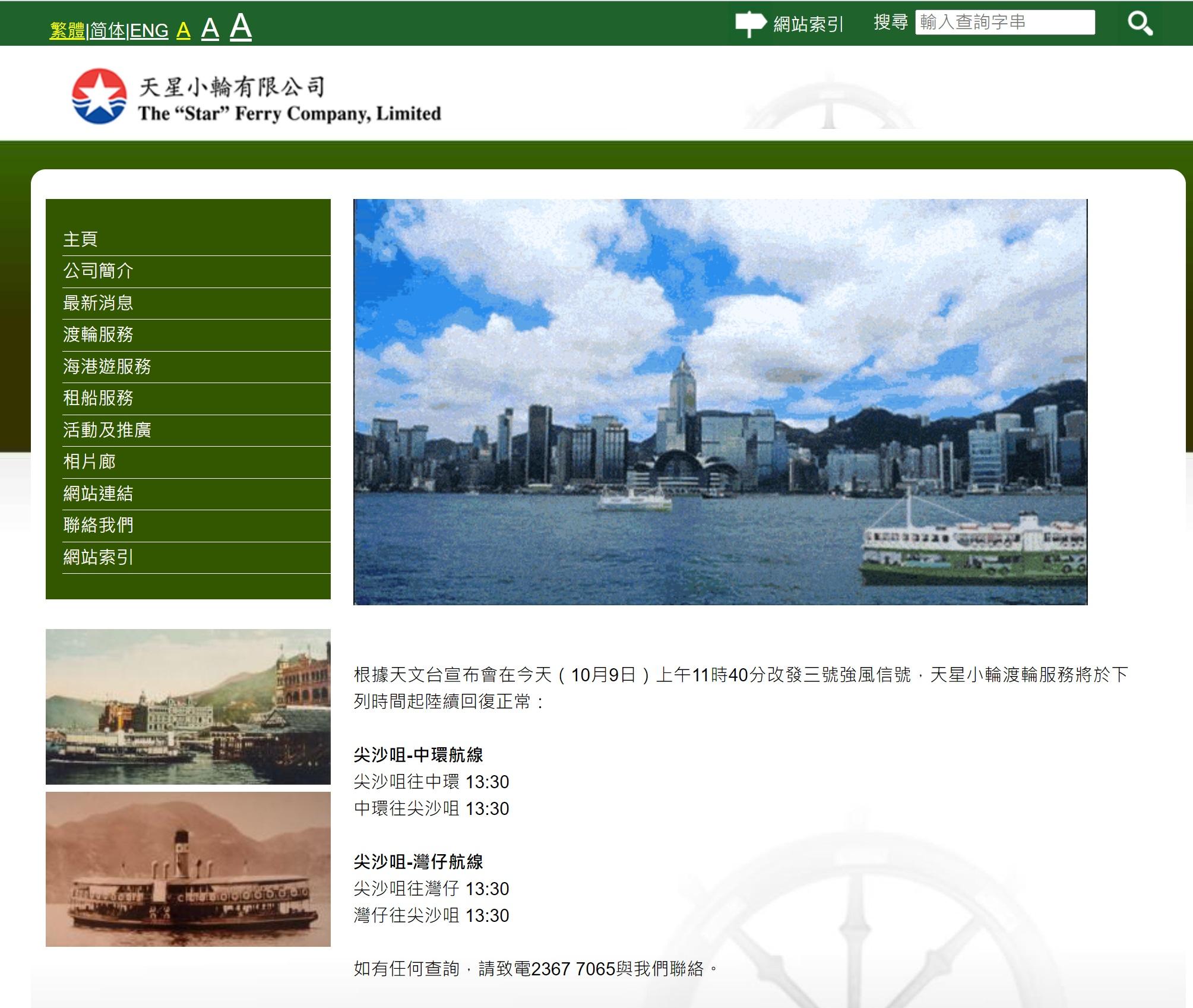The height and width of the screenshot is (1008, 1193).
Task: Open 公司簡介 in the sidebar menu
Action: [x=98, y=271]
